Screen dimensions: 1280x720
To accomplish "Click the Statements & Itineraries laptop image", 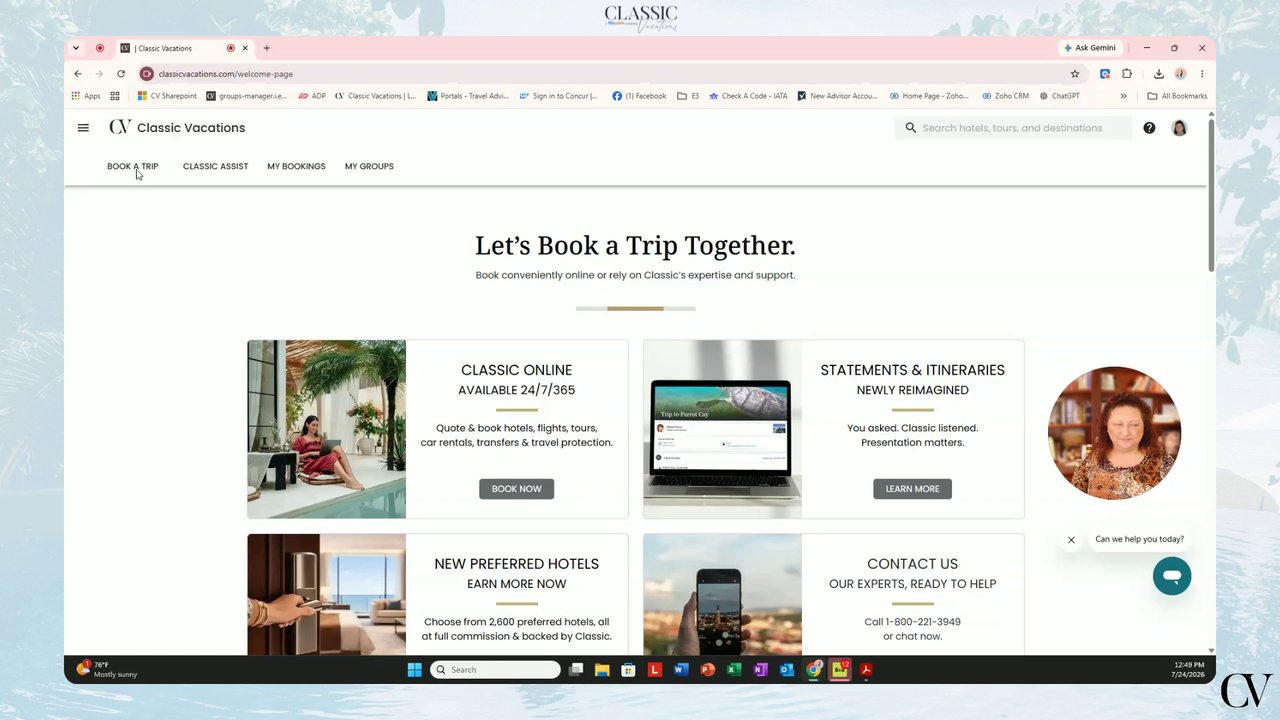I will (x=722, y=429).
